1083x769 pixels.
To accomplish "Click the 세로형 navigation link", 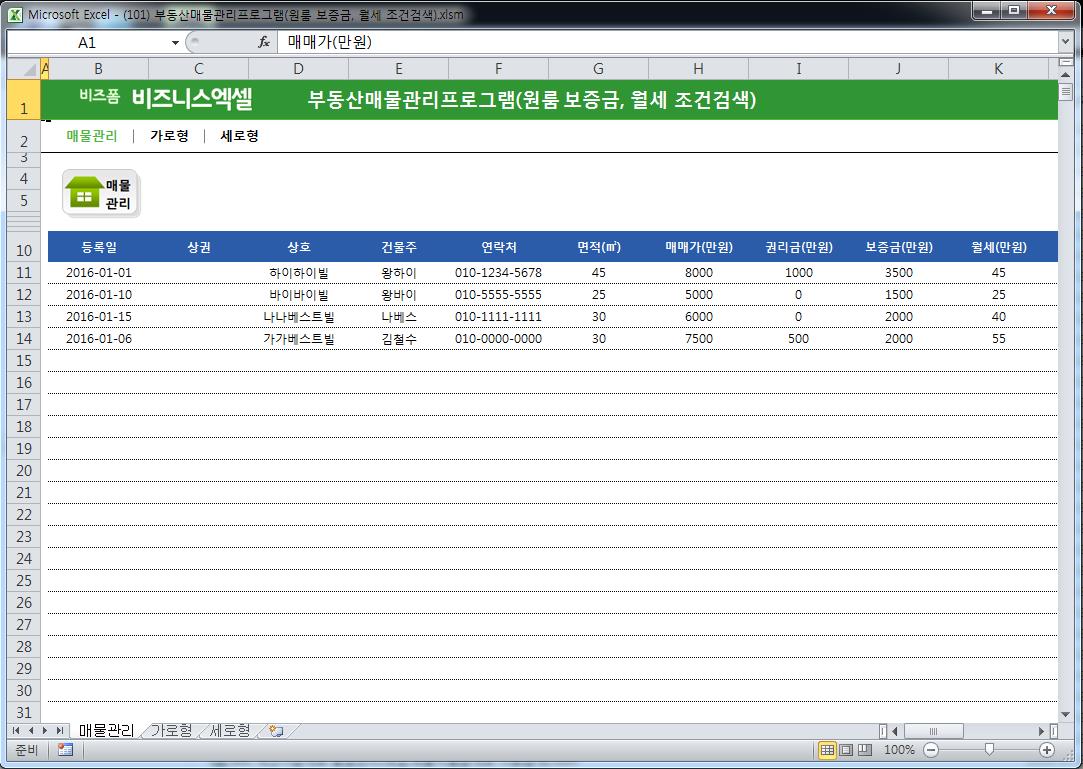I will pos(239,136).
